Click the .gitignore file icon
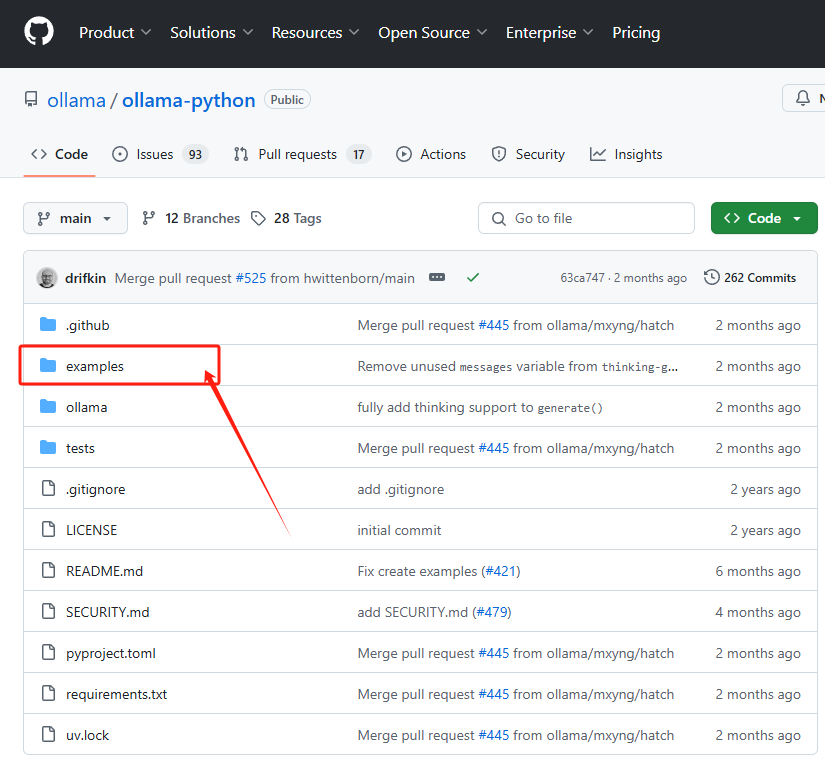This screenshot has height=771, width=825. (48, 488)
